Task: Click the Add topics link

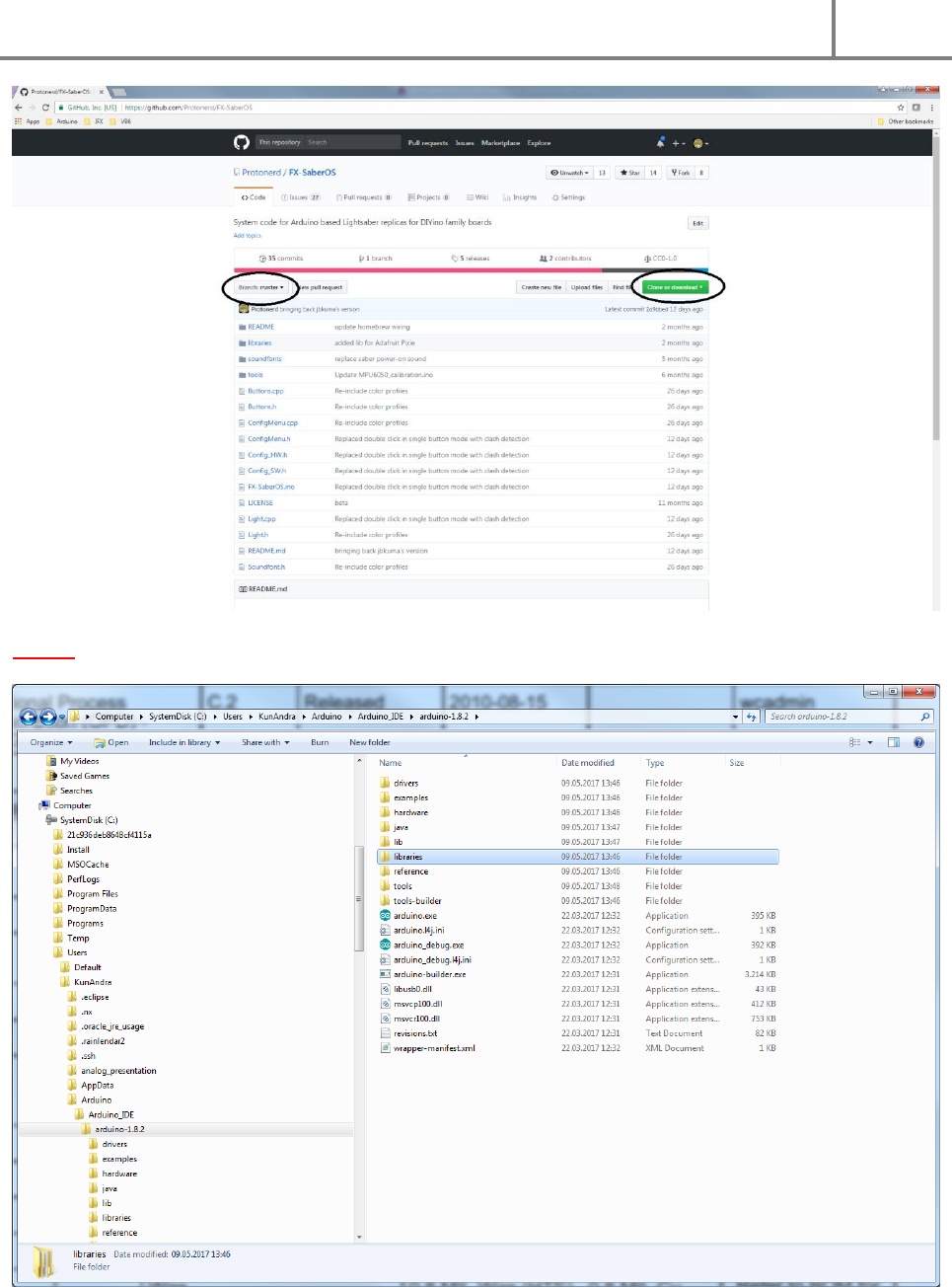Action: (x=247, y=236)
